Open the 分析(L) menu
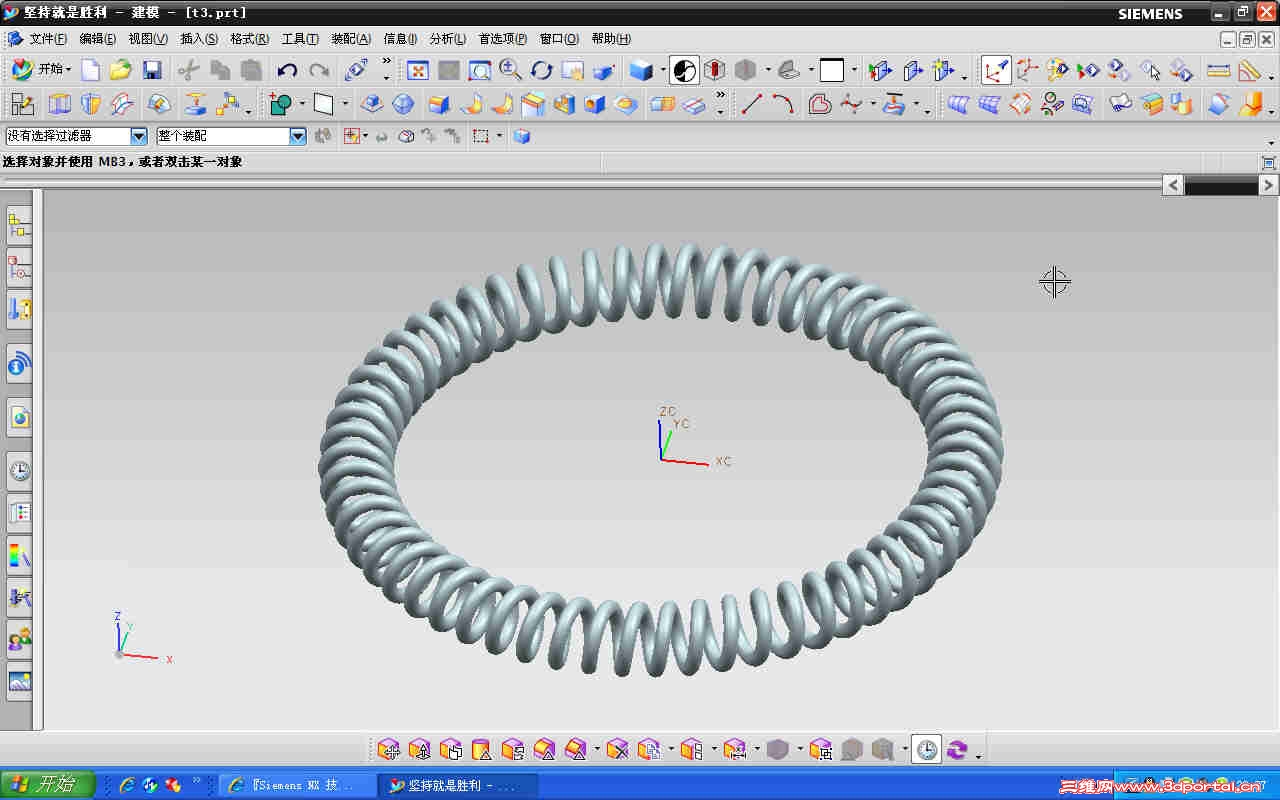 [x=448, y=39]
